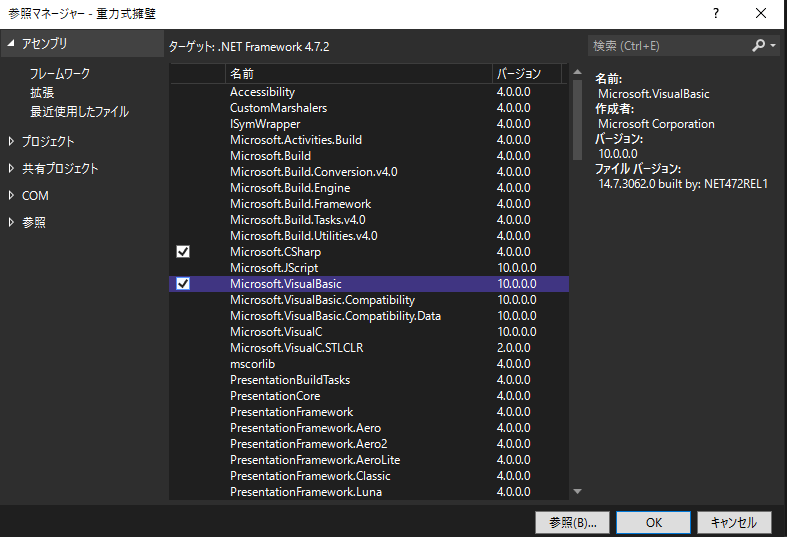Select Microsoft.Build.Conversion.v4.0 row
787x537 pixels.
click(x=369, y=172)
